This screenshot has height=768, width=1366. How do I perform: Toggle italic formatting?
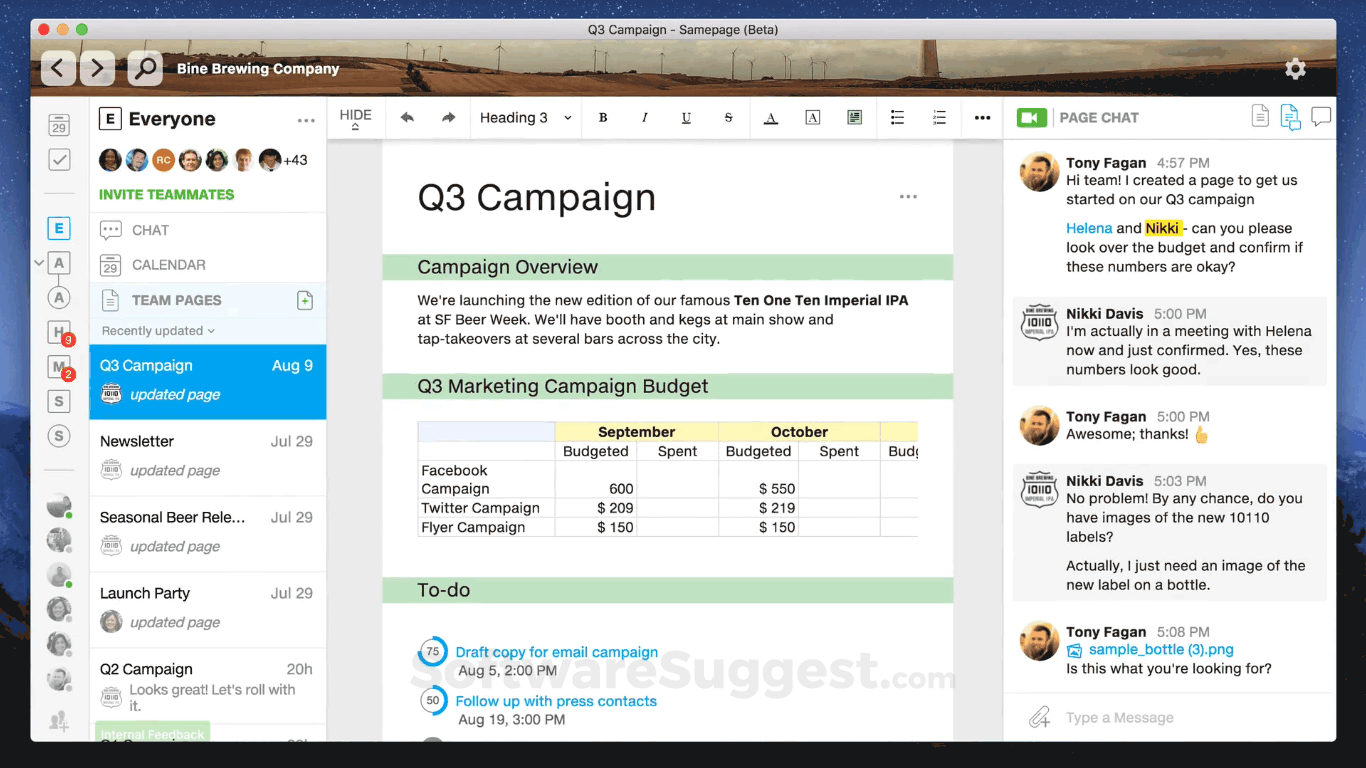645,117
